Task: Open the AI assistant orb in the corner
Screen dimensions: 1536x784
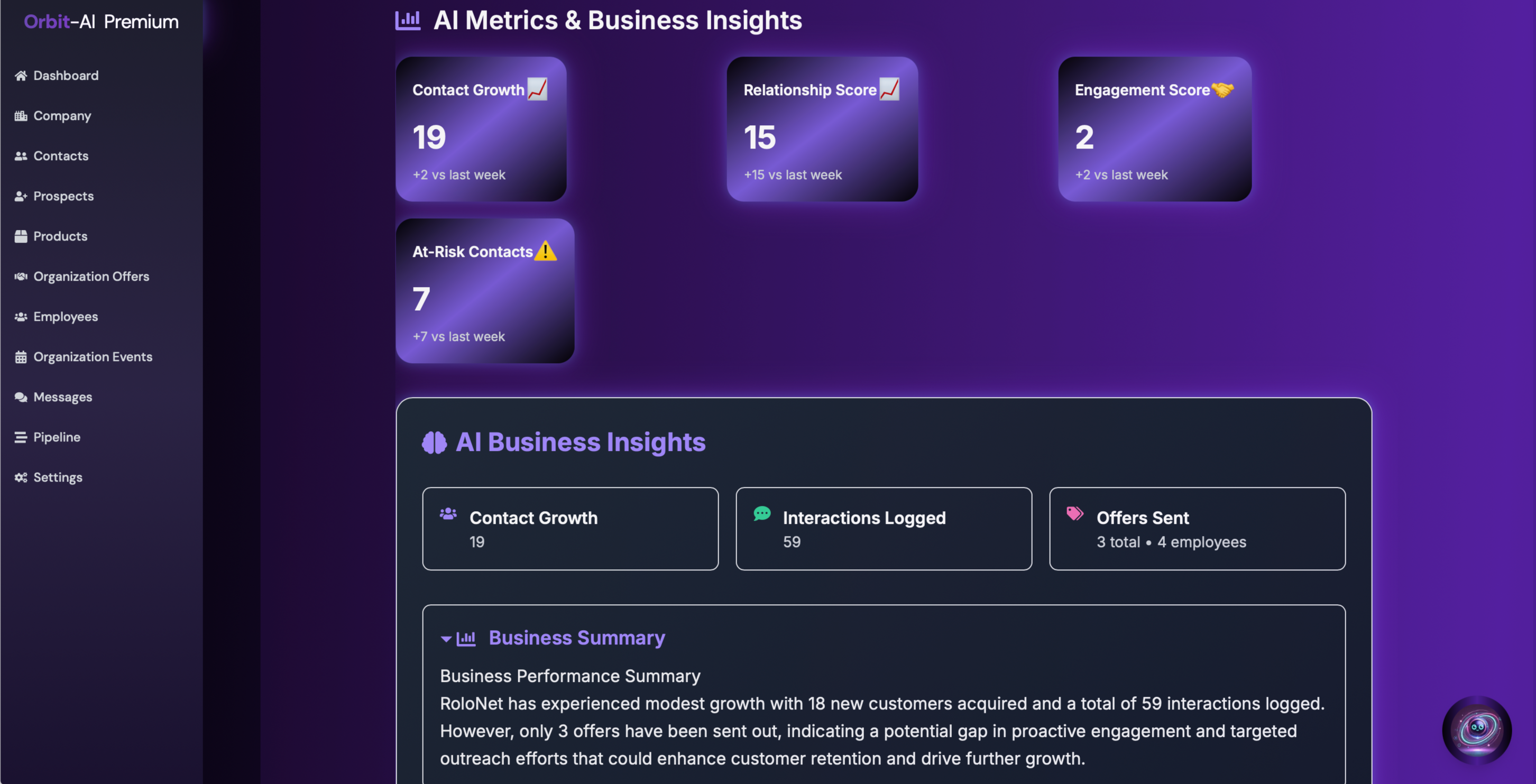Action: 1476,729
